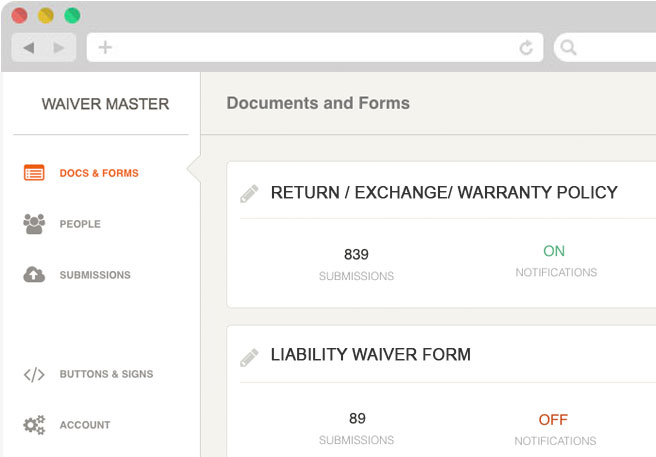656x457 pixels.
Task: Click the Documents and Forms heading
Action: coord(318,103)
